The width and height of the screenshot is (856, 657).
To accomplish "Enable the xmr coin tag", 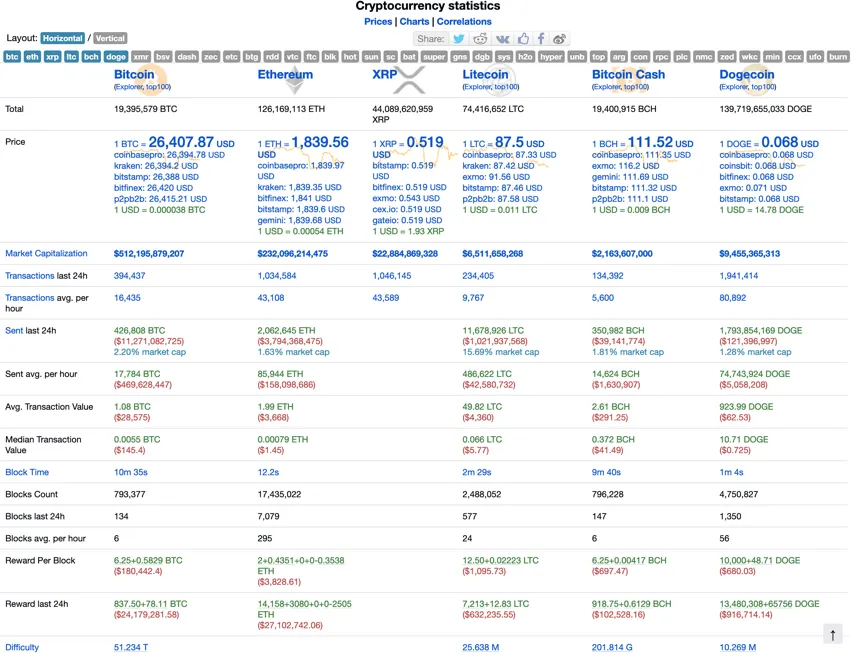I will pyautogui.click(x=141, y=57).
